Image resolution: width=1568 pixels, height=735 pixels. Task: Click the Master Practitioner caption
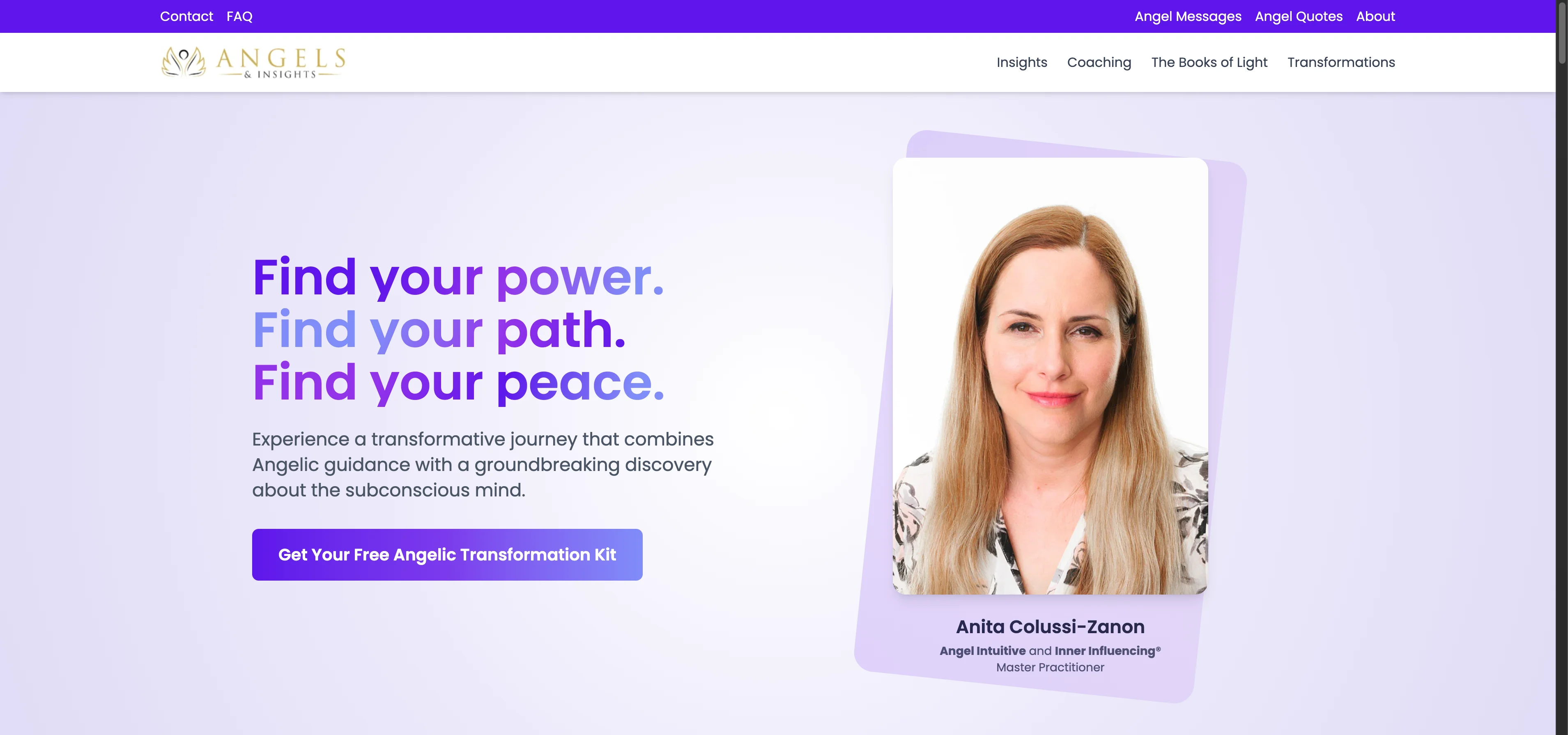click(x=1050, y=668)
